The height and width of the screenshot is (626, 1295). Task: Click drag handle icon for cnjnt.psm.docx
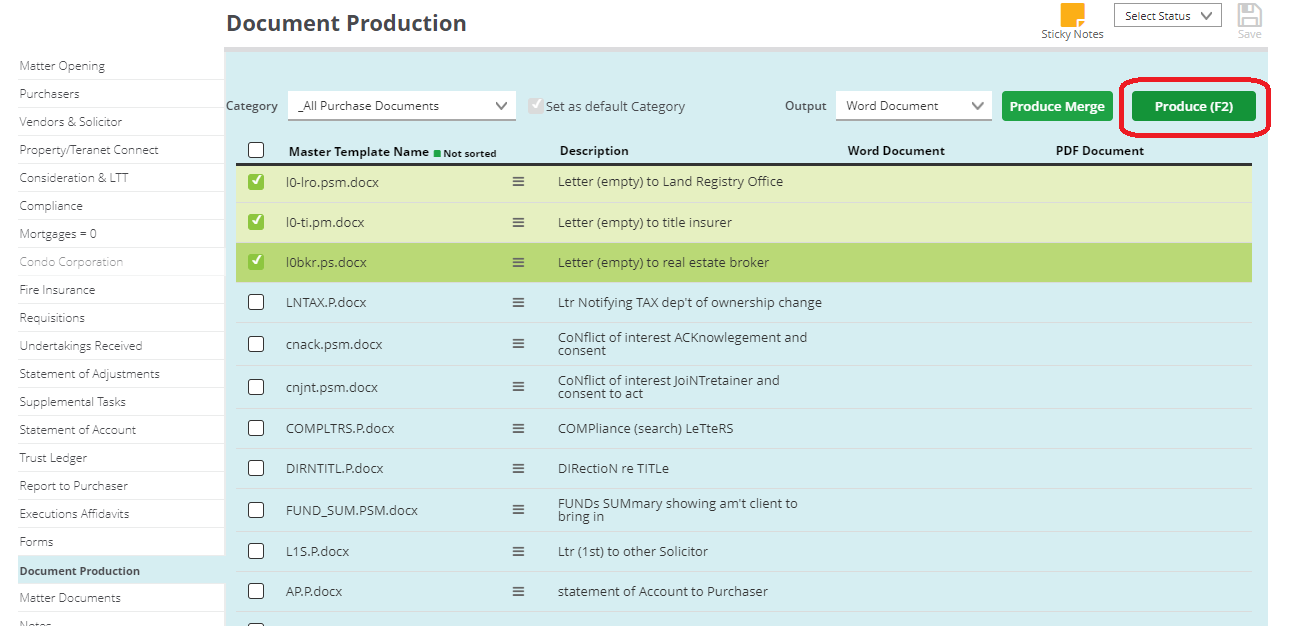518,387
